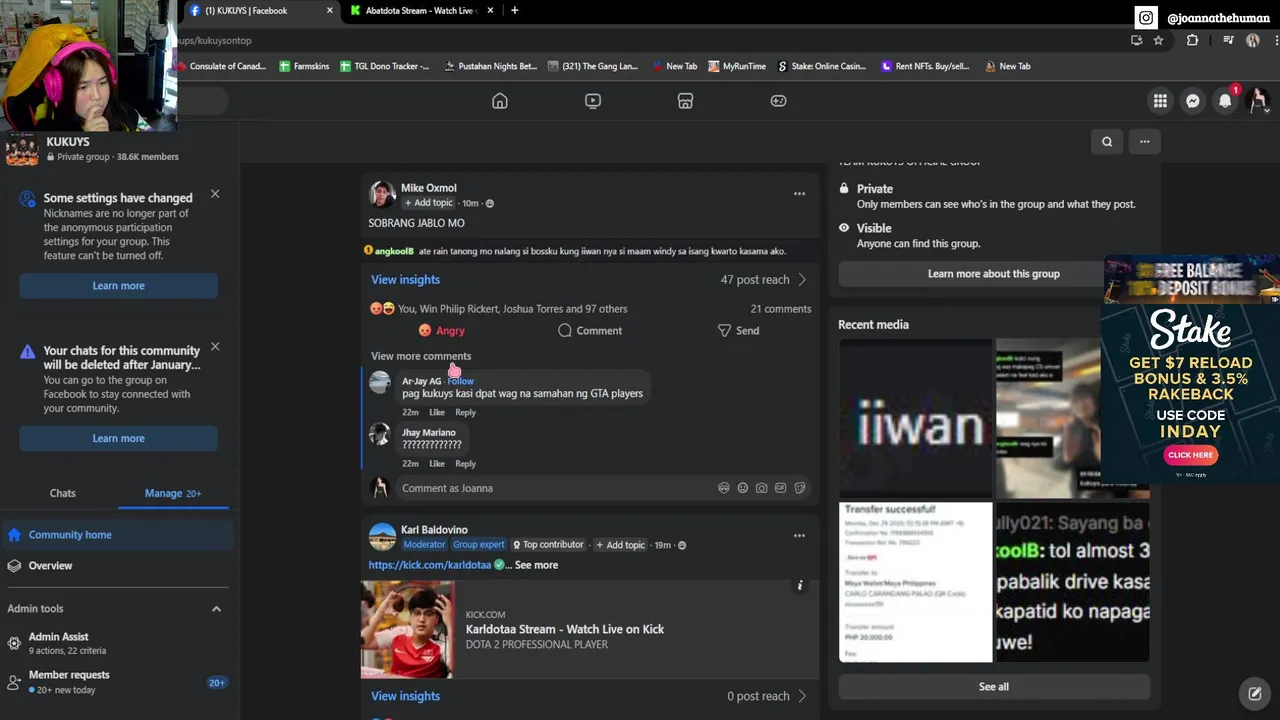Collapse the Admin tools section
The image size is (1280, 720).
click(216, 609)
